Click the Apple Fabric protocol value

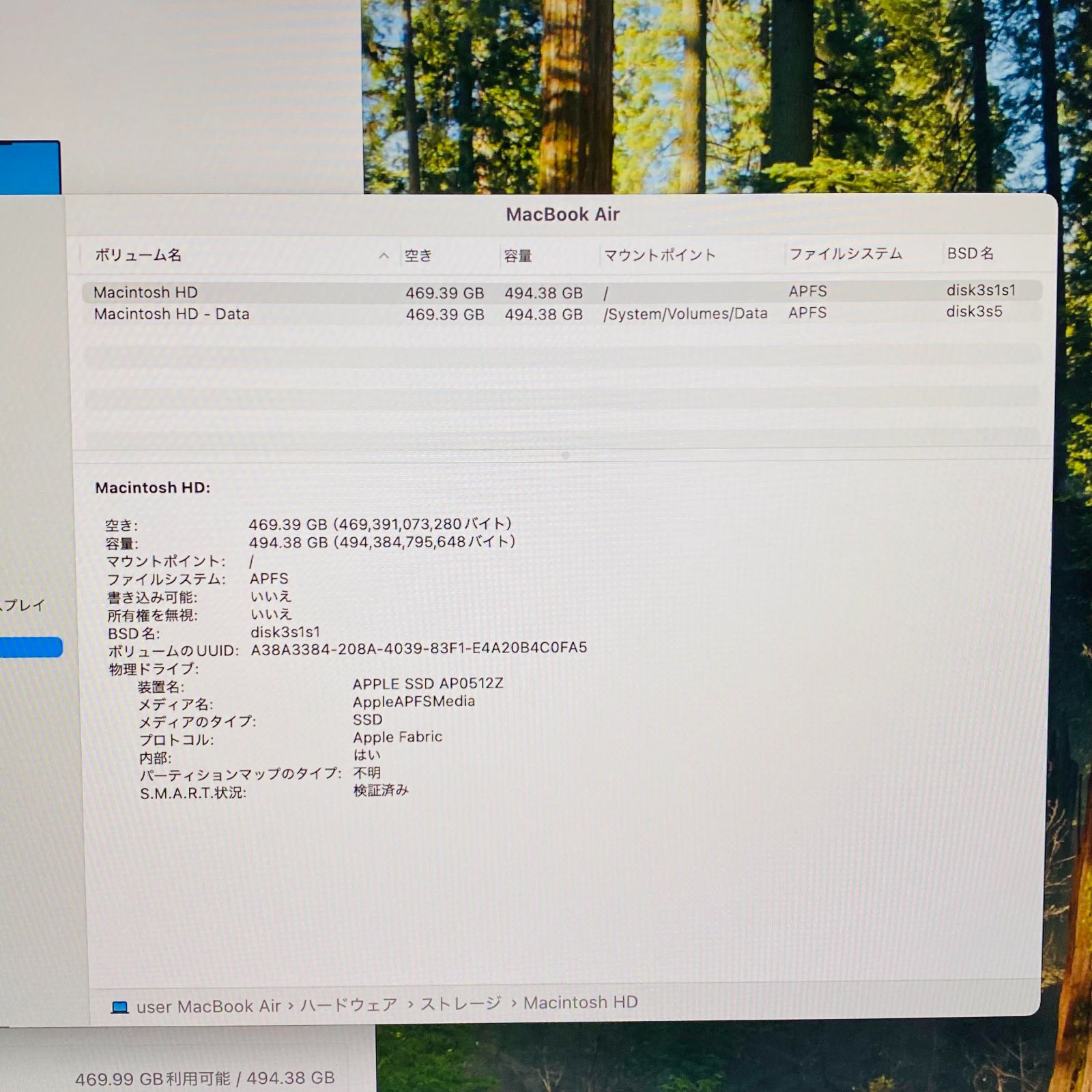coord(398,737)
